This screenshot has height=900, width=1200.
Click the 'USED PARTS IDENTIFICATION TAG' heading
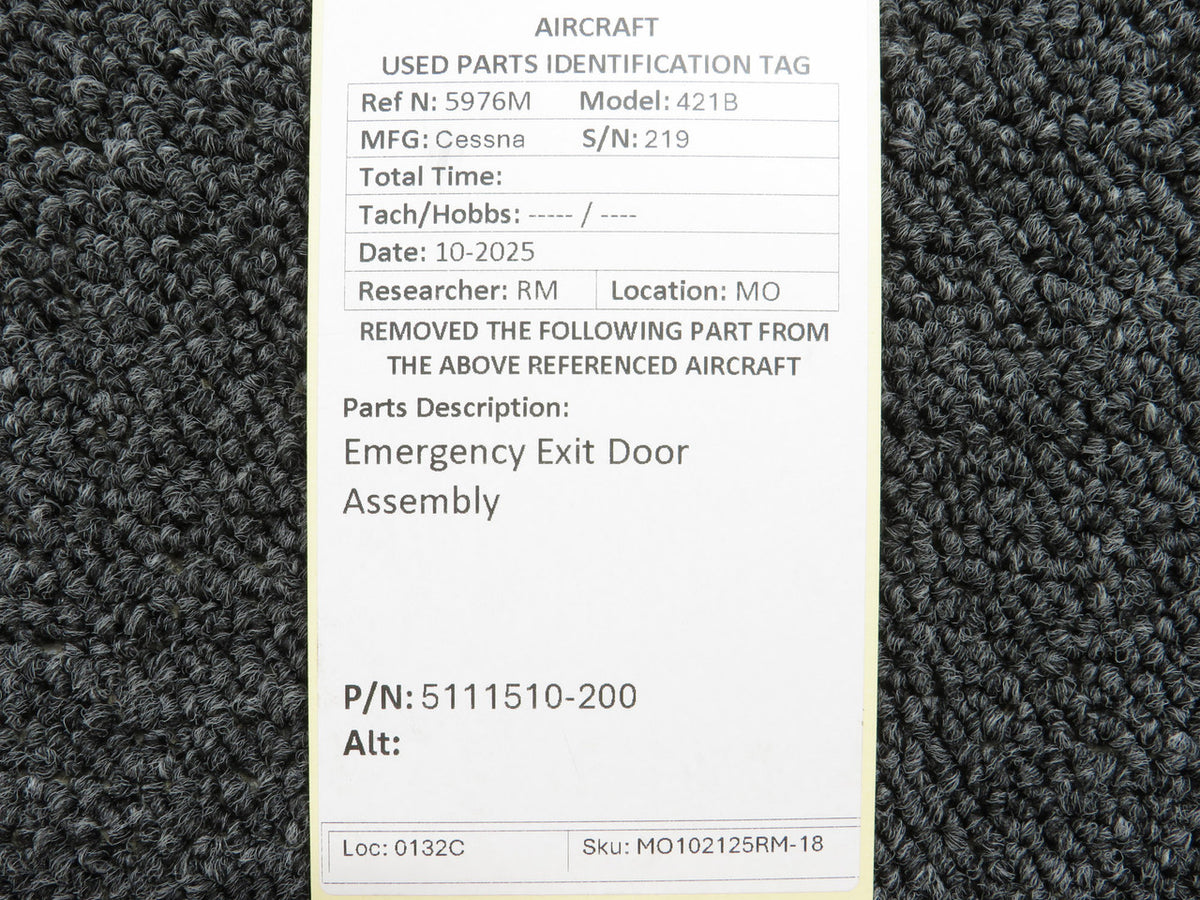pos(597,65)
